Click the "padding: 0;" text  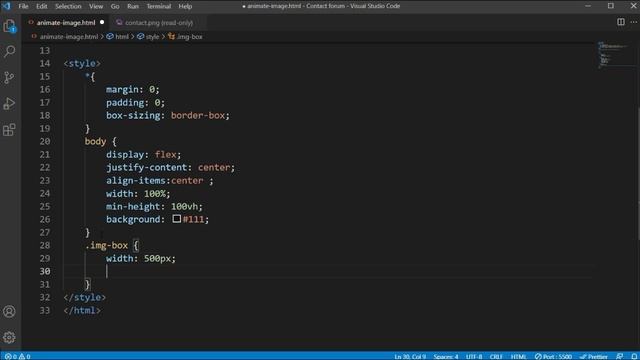coord(136,102)
